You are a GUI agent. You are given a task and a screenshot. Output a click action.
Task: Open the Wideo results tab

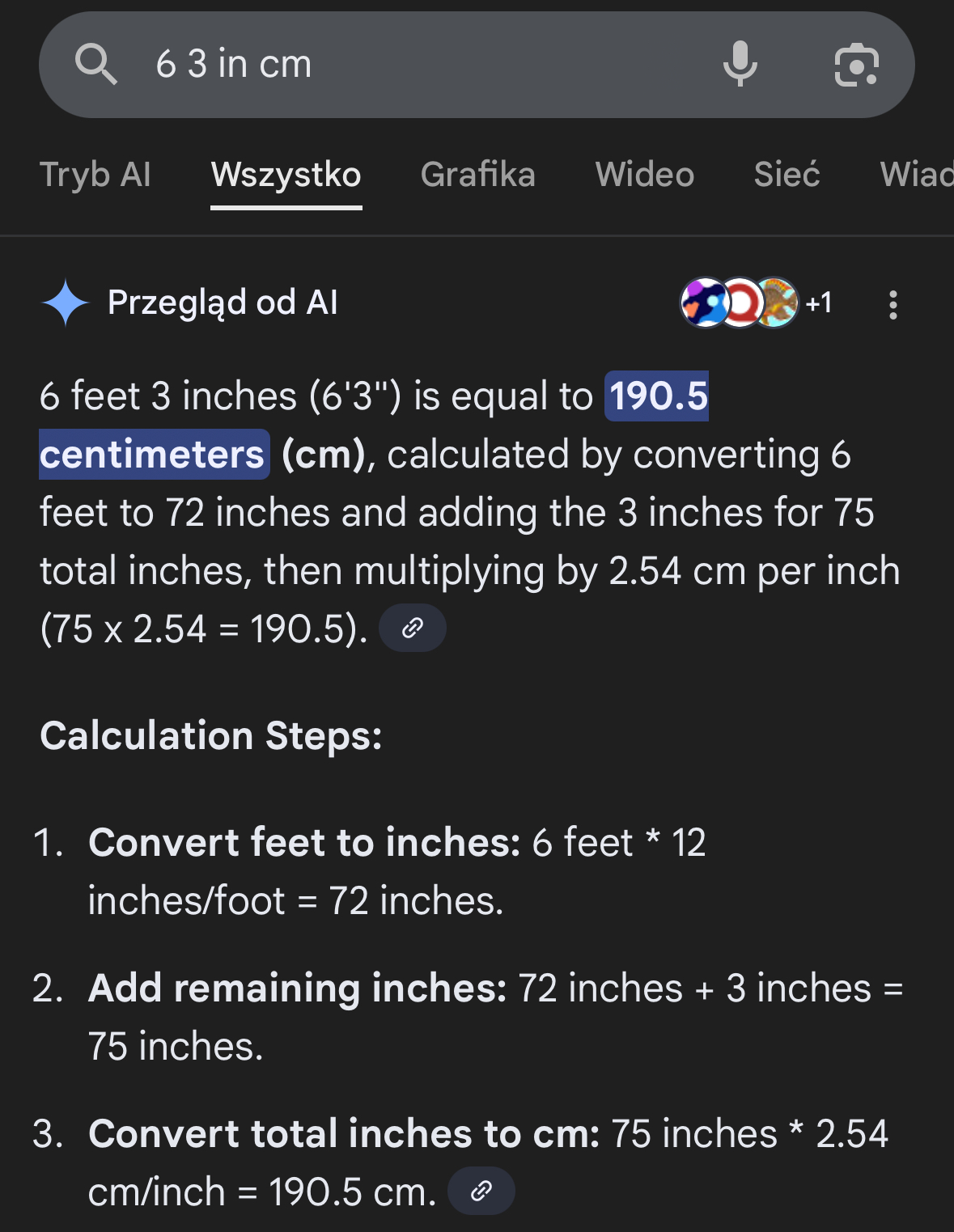tap(645, 175)
